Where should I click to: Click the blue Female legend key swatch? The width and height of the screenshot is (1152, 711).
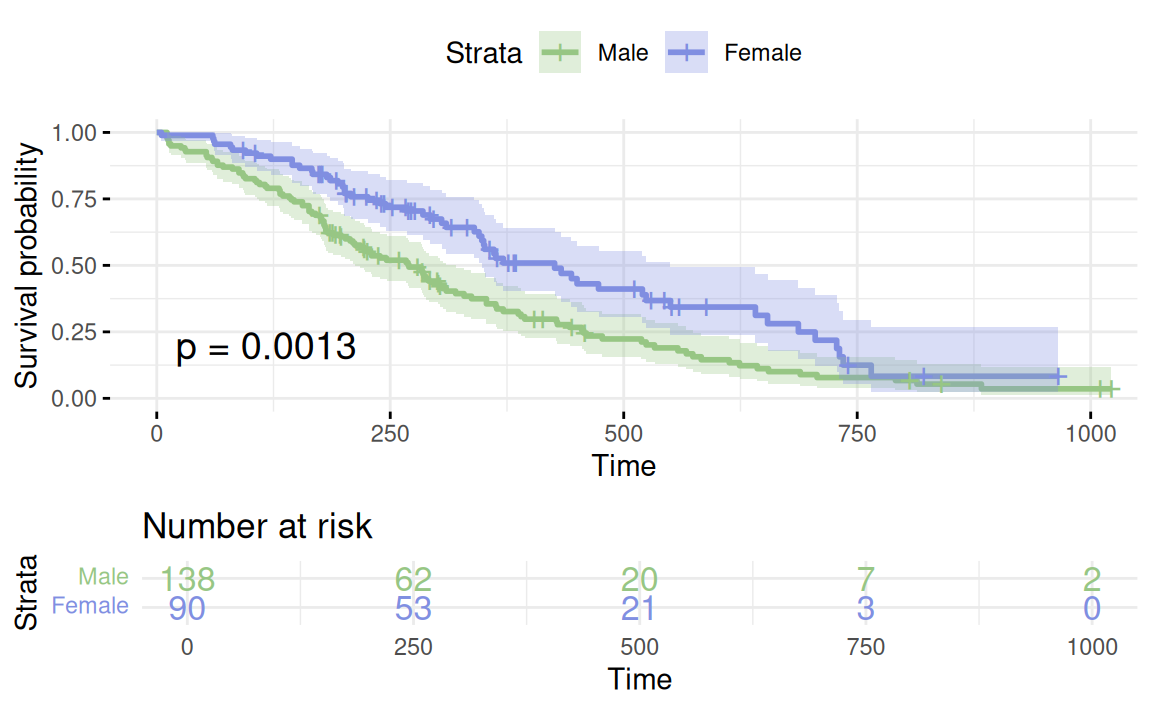click(x=687, y=53)
